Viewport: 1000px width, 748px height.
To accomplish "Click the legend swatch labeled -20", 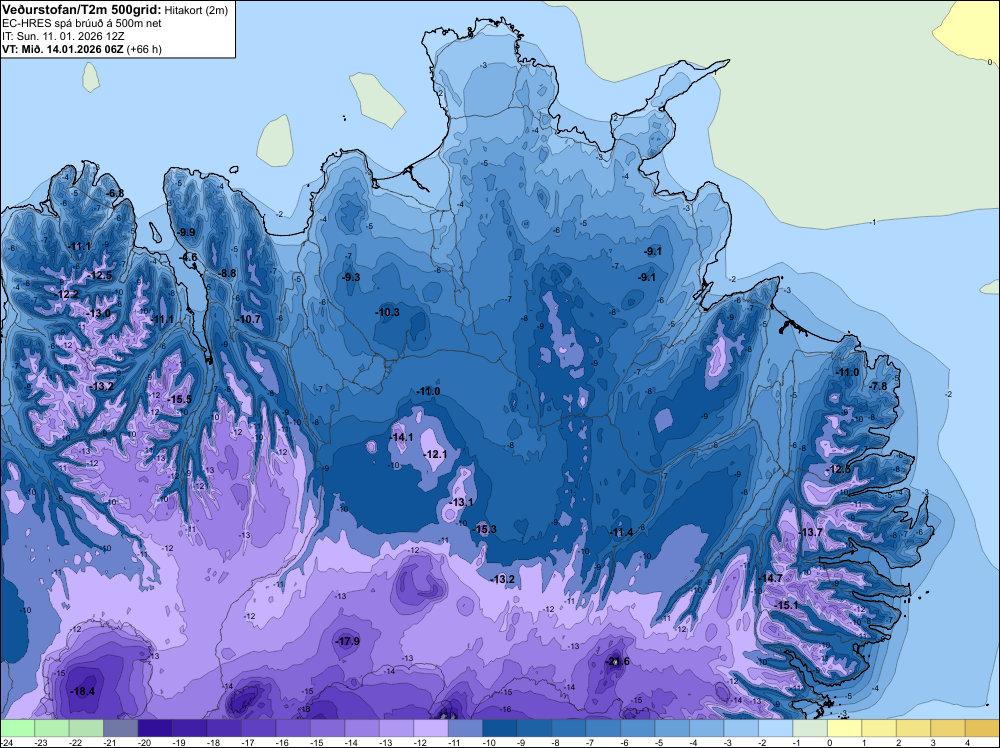I will [155, 728].
